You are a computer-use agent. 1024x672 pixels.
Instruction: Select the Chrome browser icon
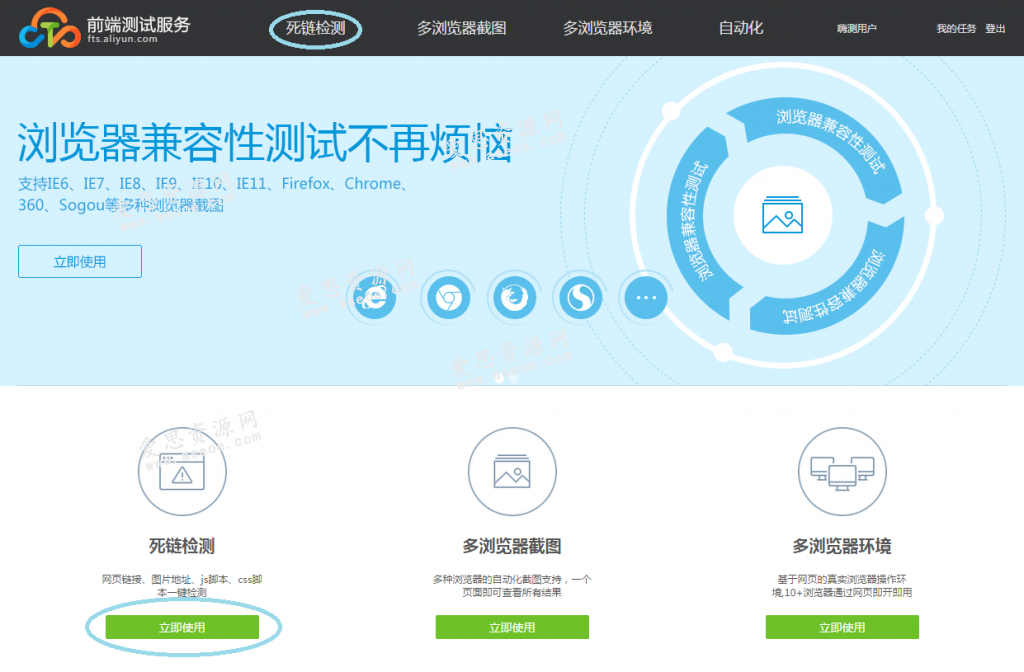tap(447, 297)
